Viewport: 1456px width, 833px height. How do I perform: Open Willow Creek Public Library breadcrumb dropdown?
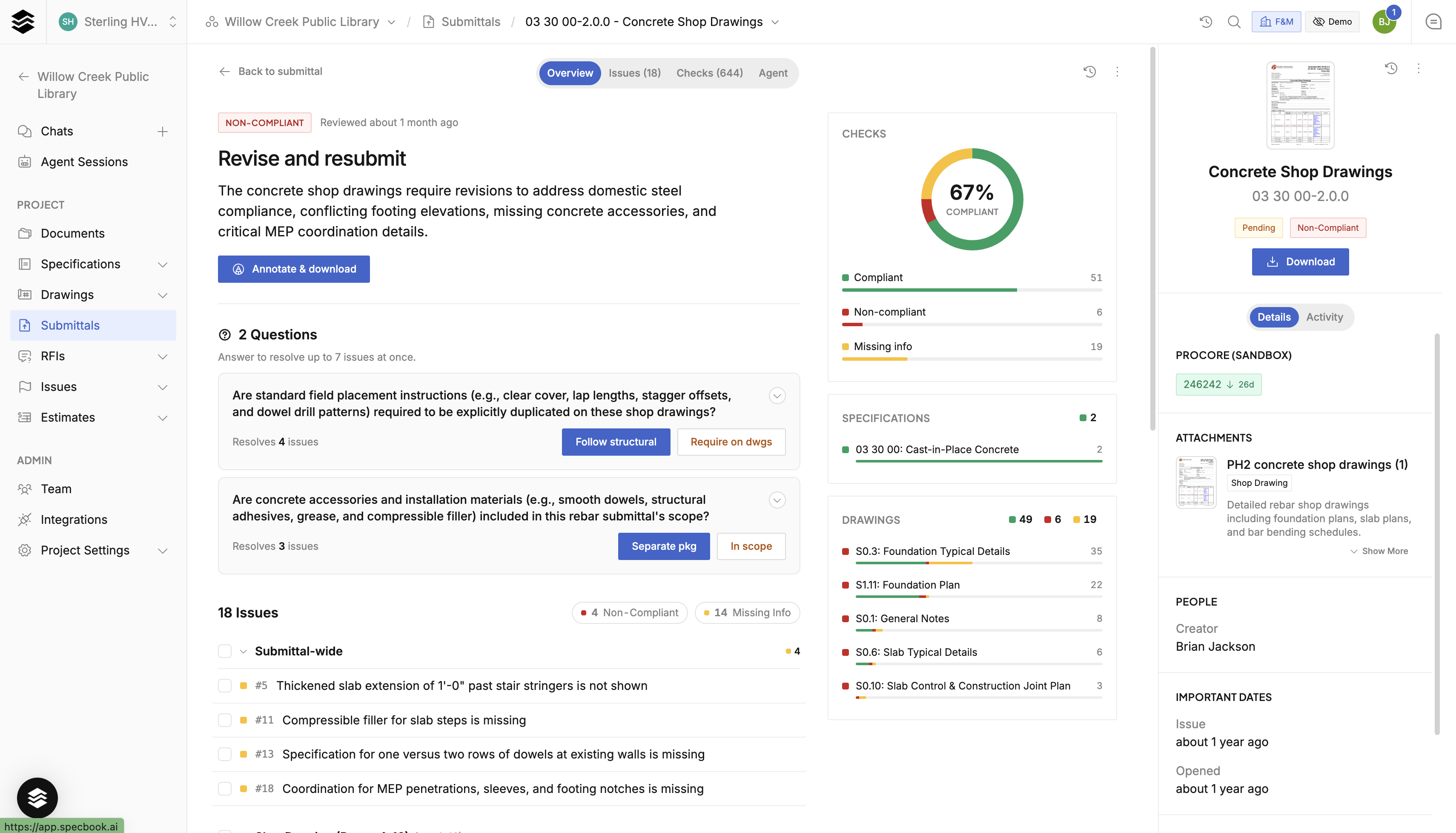[x=392, y=22]
